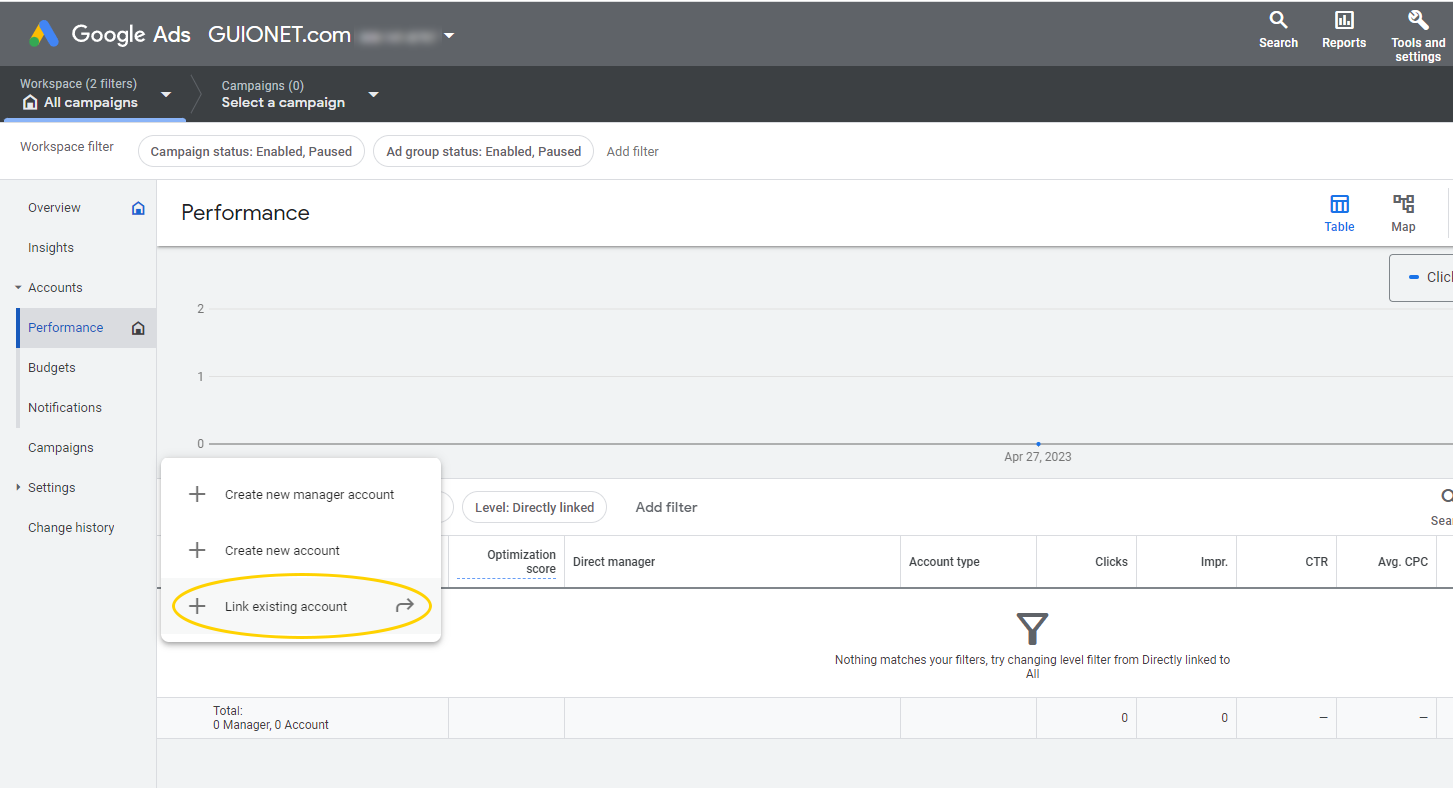1453x788 pixels.
Task: Choose Link existing account
Action: [x=301, y=607]
